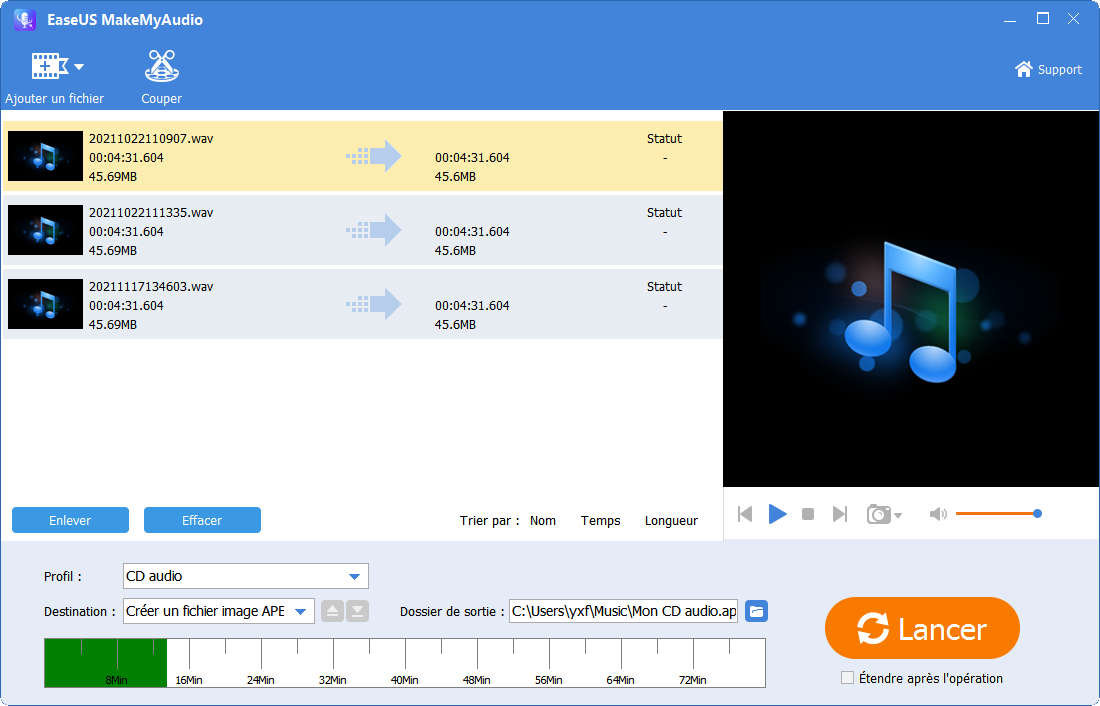Click the 16Min mark on disc capacity bar

pos(189,680)
